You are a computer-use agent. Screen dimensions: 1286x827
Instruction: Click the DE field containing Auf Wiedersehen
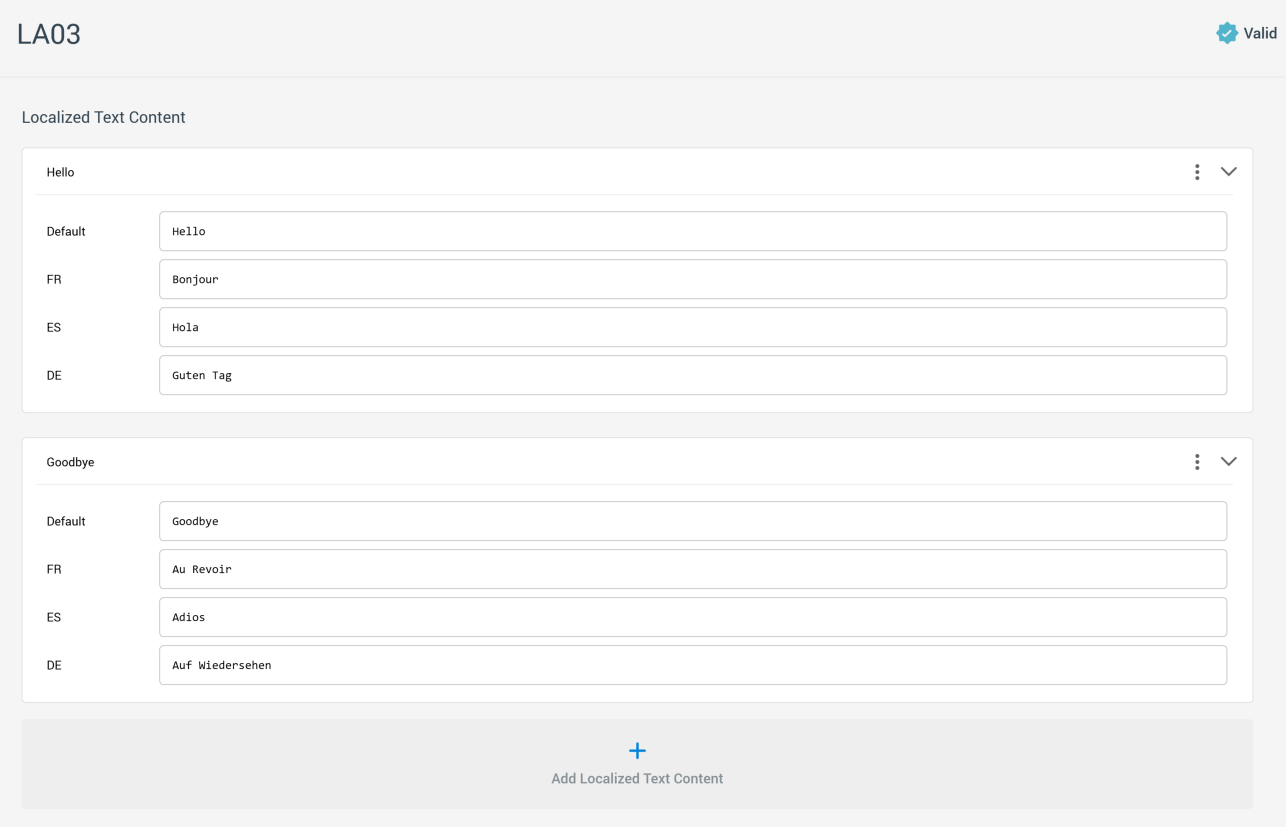click(692, 665)
